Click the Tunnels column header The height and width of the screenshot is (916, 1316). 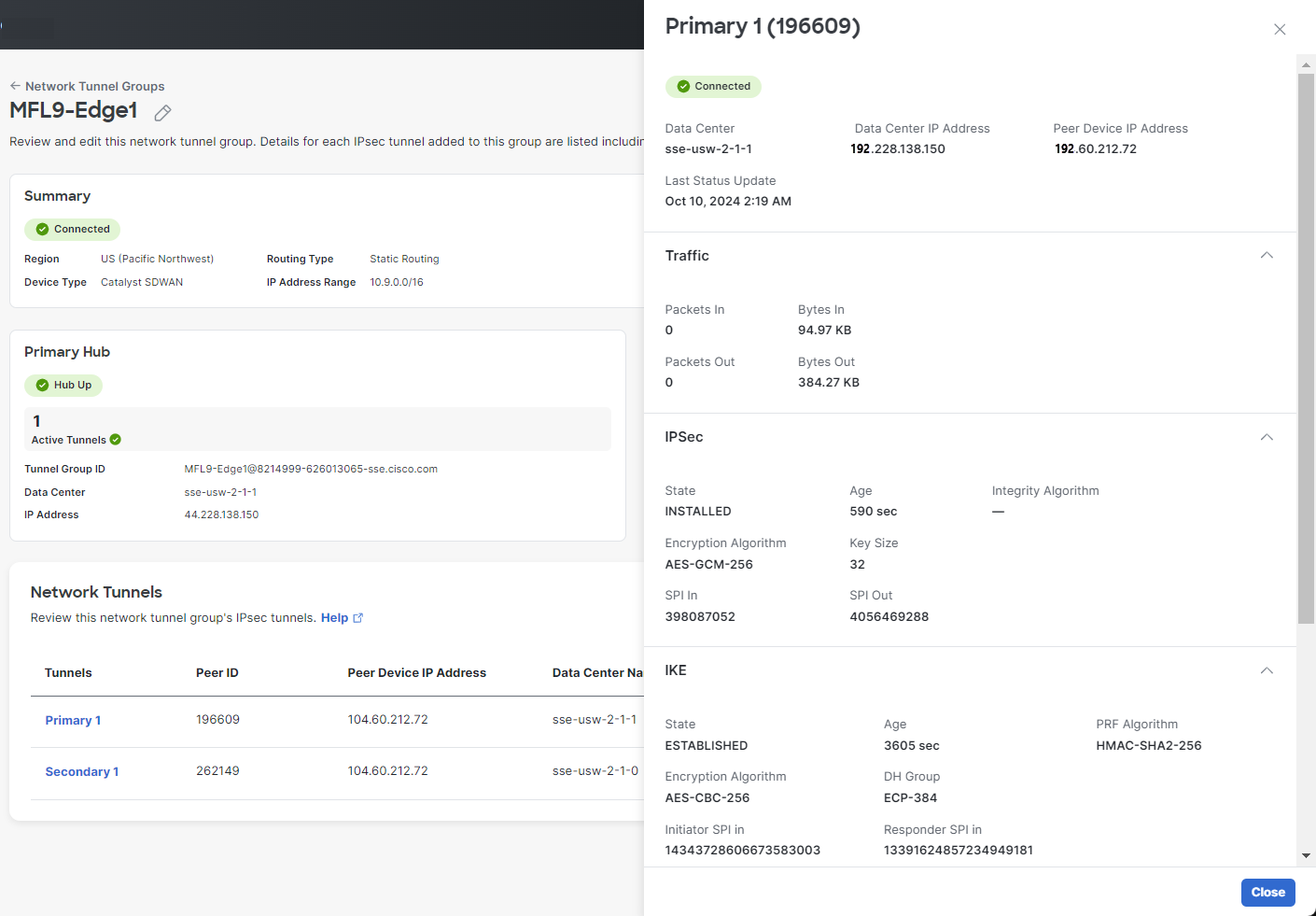[68, 672]
